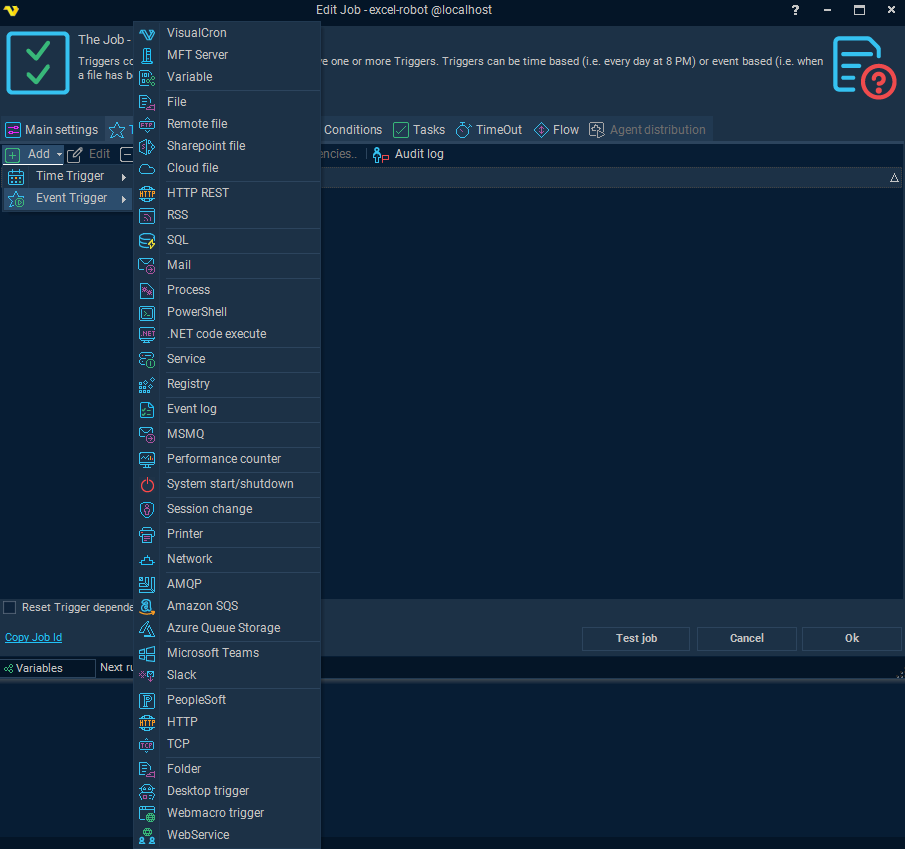Switch to the Flow tab

[x=556, y=130]
